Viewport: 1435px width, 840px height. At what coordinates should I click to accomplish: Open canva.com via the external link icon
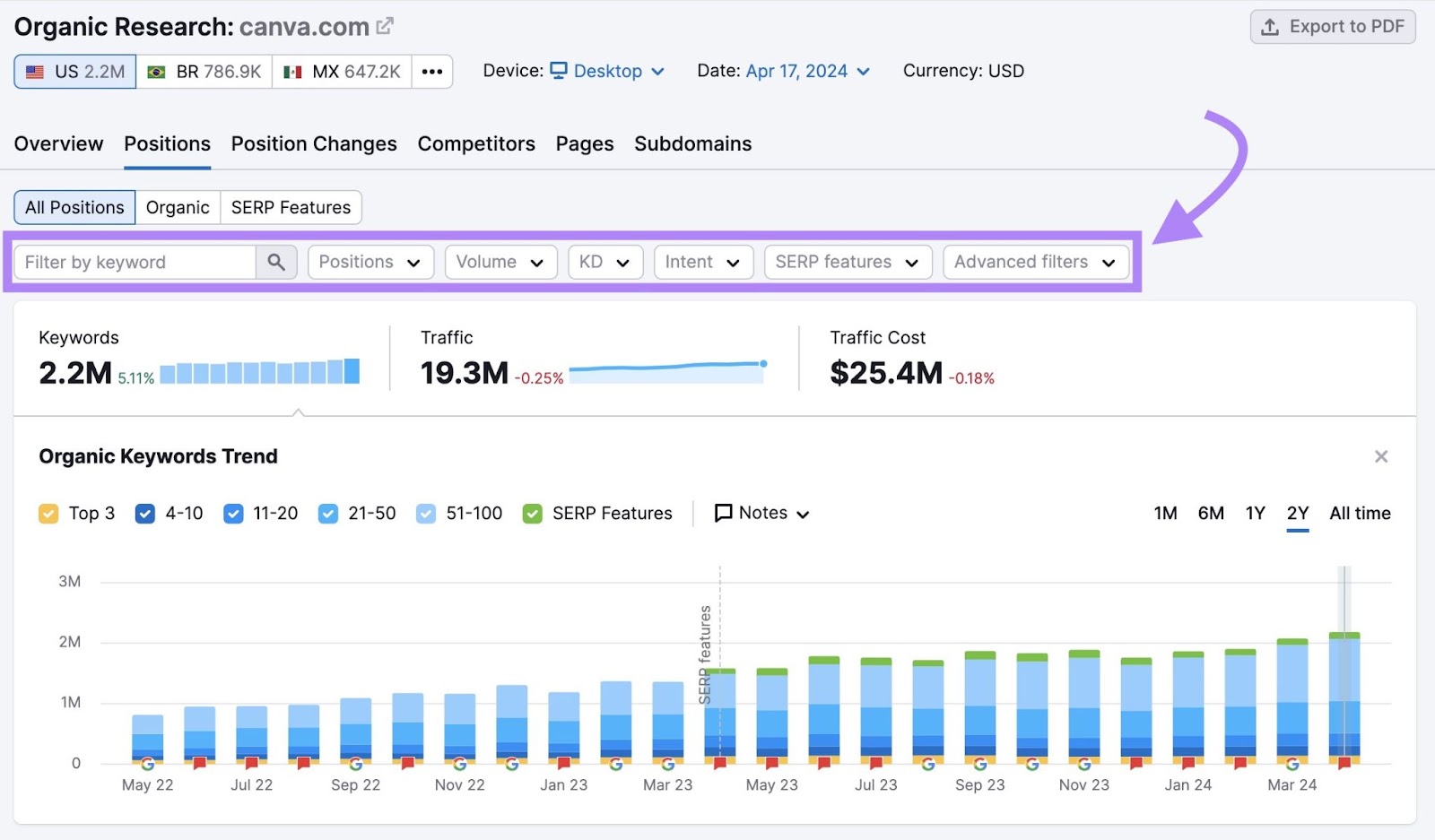click(x=384, y=25)
